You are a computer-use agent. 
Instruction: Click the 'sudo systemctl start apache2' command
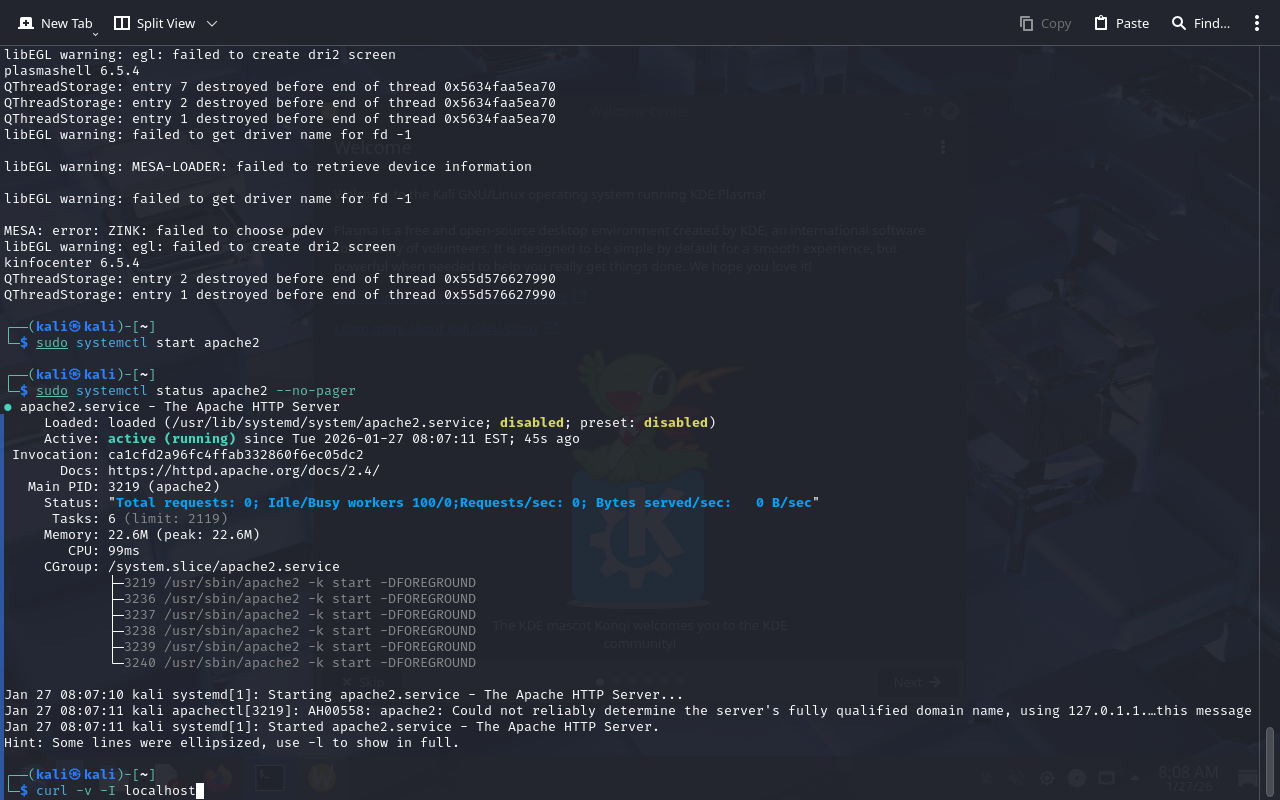147,343
